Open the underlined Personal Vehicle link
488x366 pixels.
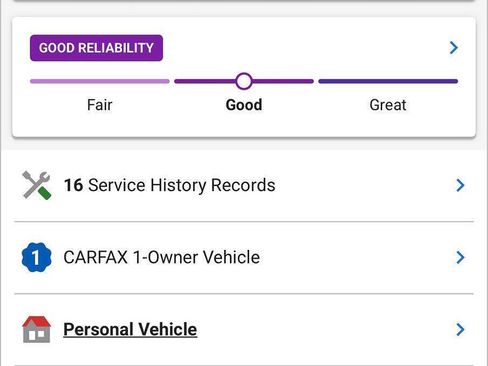tap(130, 329)
